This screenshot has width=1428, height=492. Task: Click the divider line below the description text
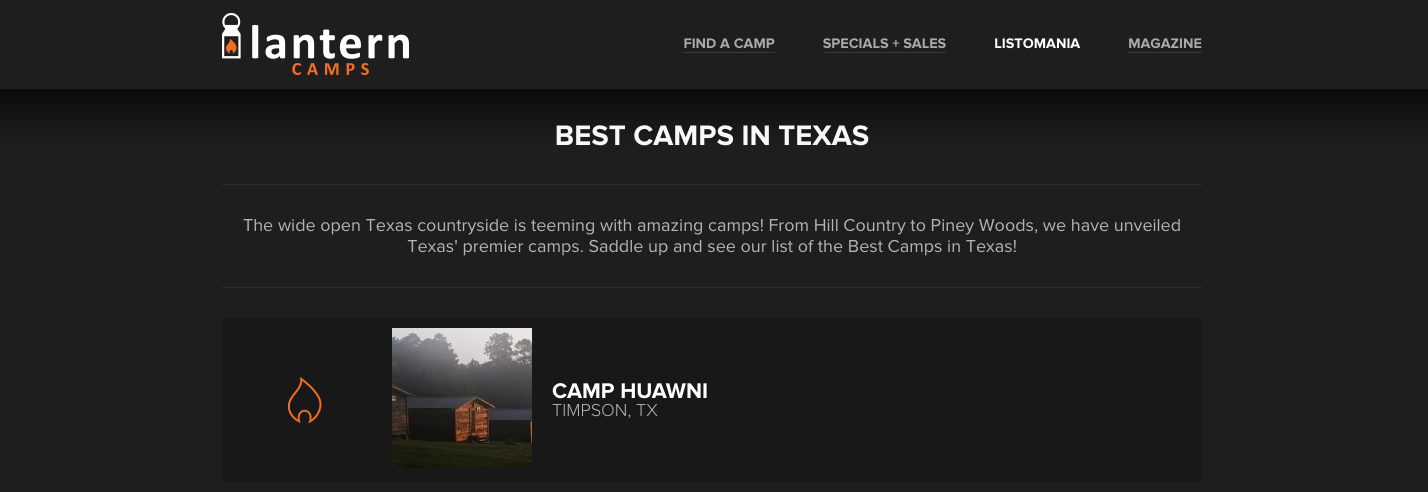(x=712, y=288)
